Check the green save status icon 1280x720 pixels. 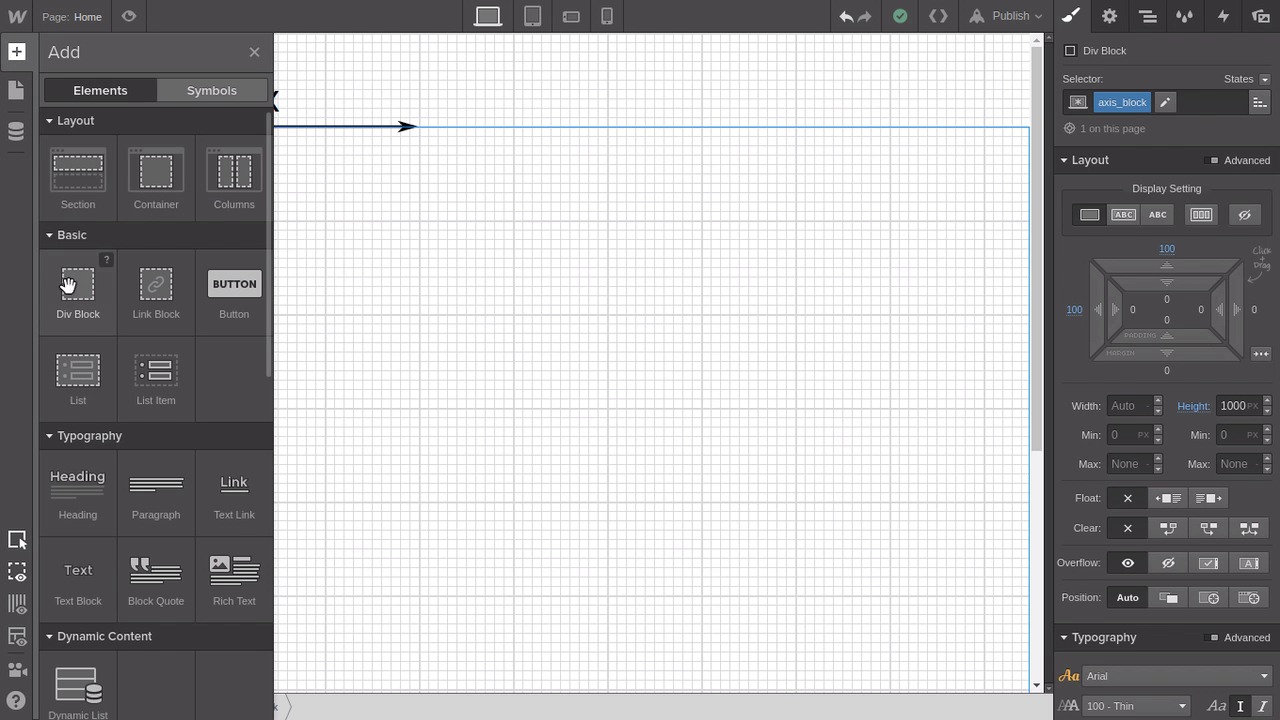pos(900,16)
